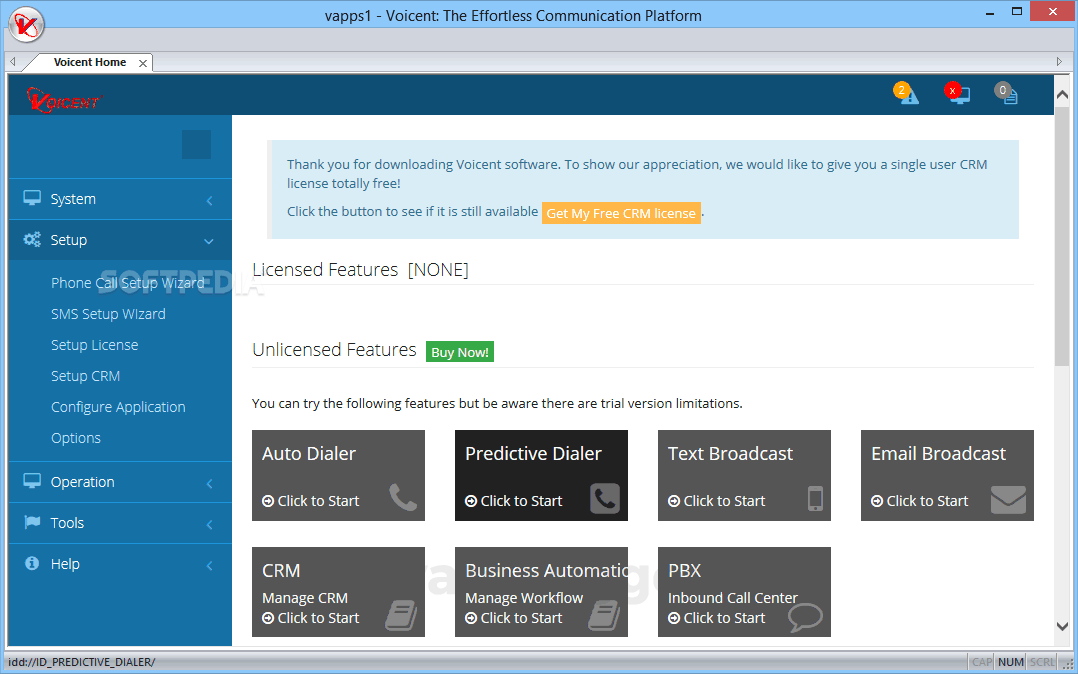Open the Tools sidebar menu
This screenshot has width=1078, height=674.
point(120,523)
